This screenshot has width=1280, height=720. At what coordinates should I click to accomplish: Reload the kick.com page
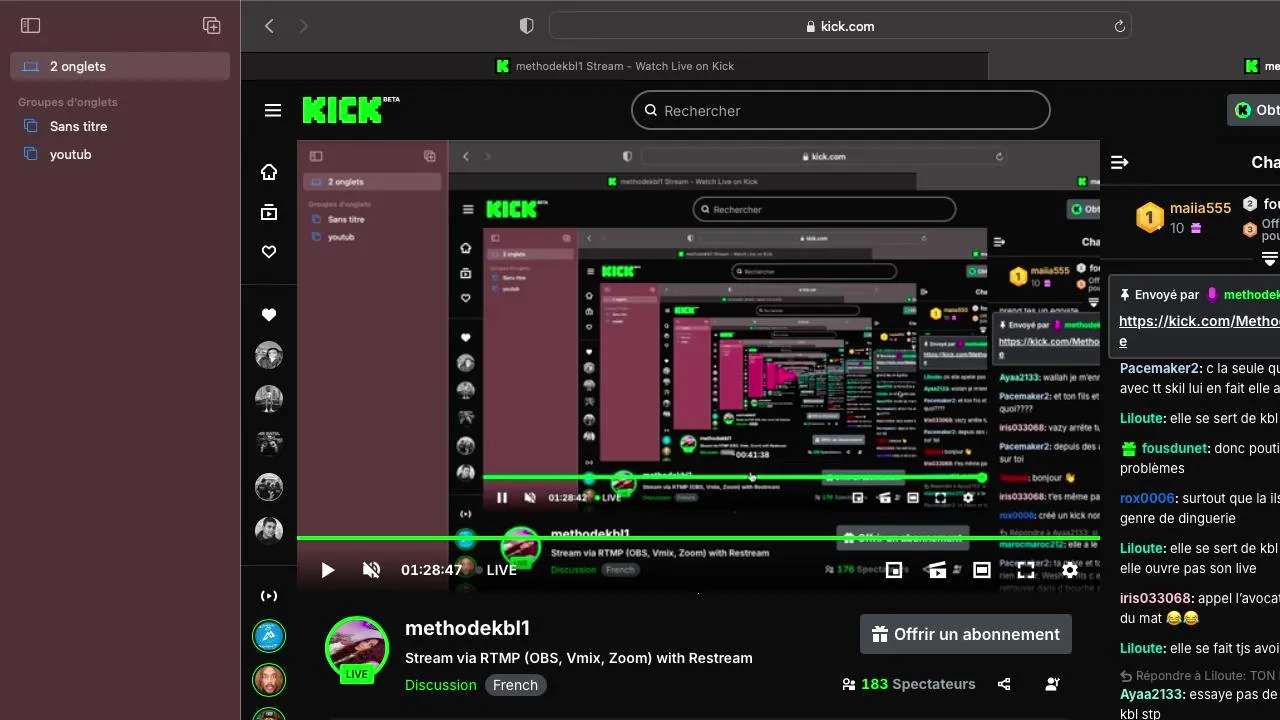pyautogui.click(x=1120, y=26)
